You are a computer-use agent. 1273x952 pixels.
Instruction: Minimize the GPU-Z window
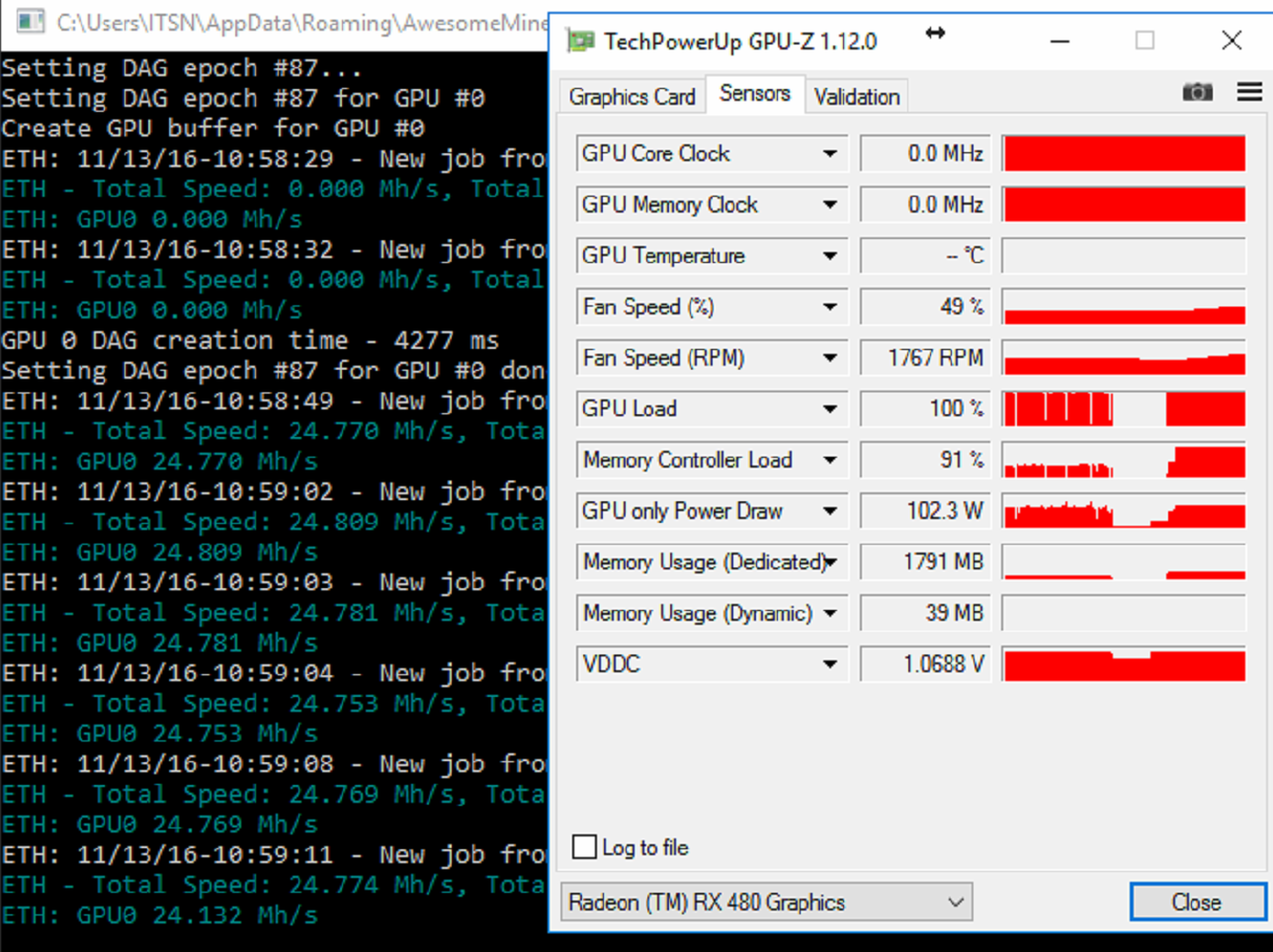1060,41
